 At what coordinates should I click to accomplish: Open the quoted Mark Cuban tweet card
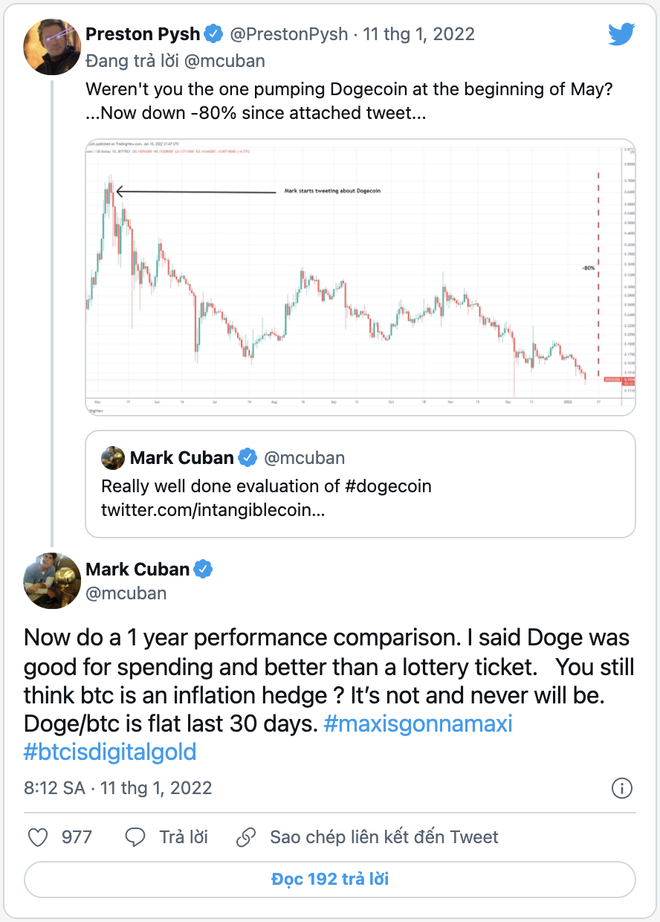click(361, 483)
